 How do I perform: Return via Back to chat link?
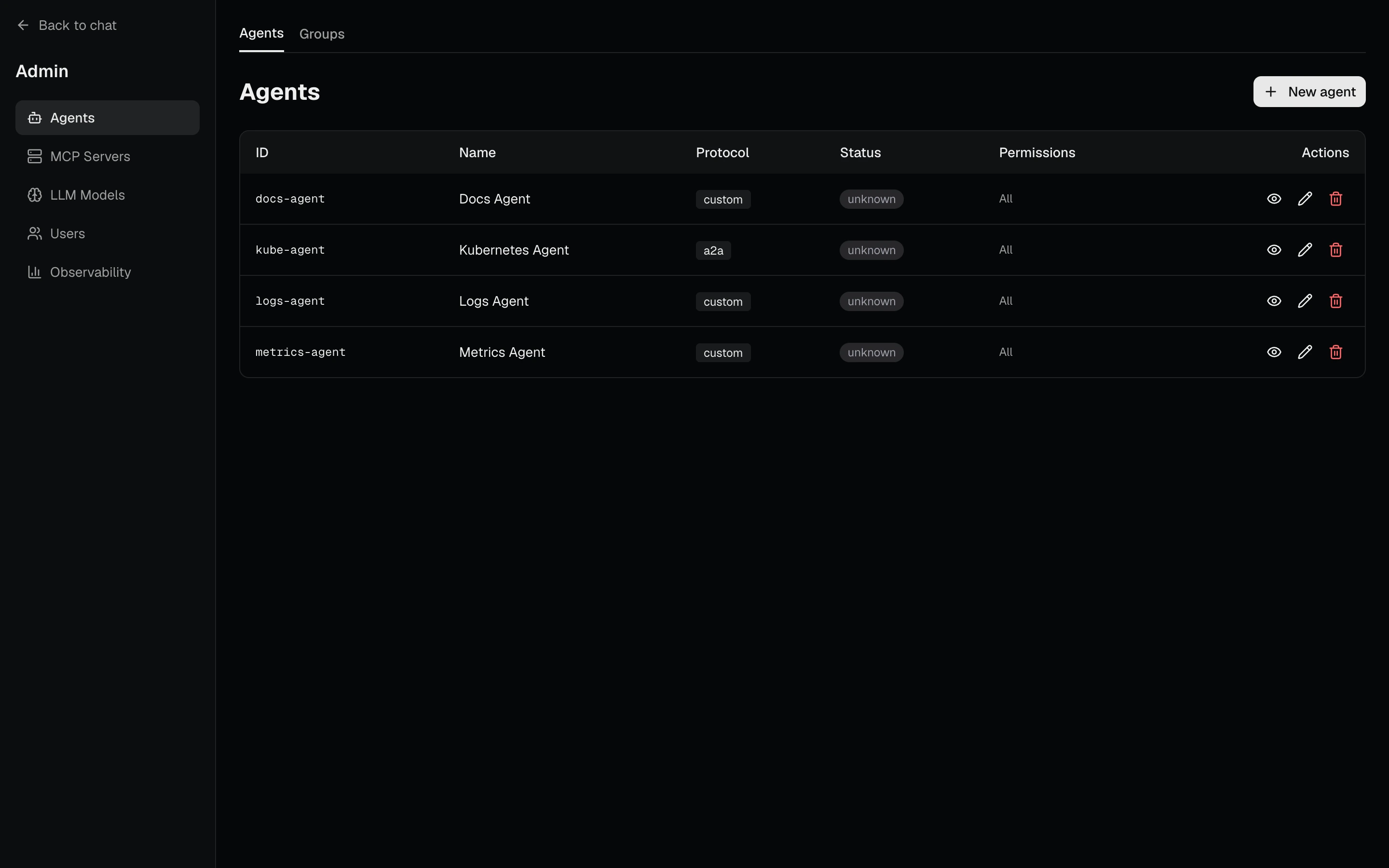[x=67, y=25]
